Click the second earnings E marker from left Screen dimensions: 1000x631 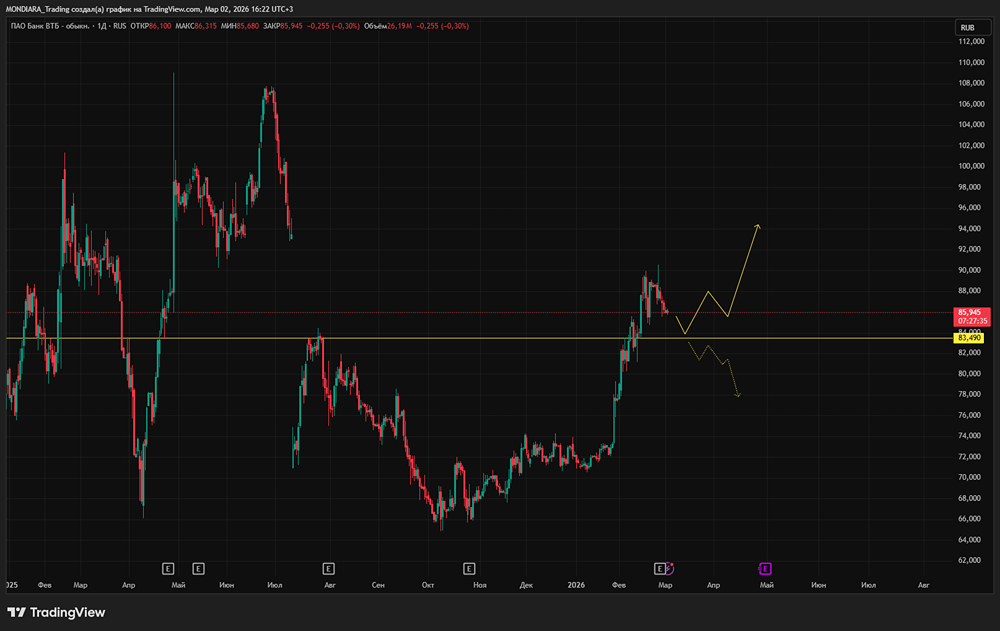click(198, 568)
